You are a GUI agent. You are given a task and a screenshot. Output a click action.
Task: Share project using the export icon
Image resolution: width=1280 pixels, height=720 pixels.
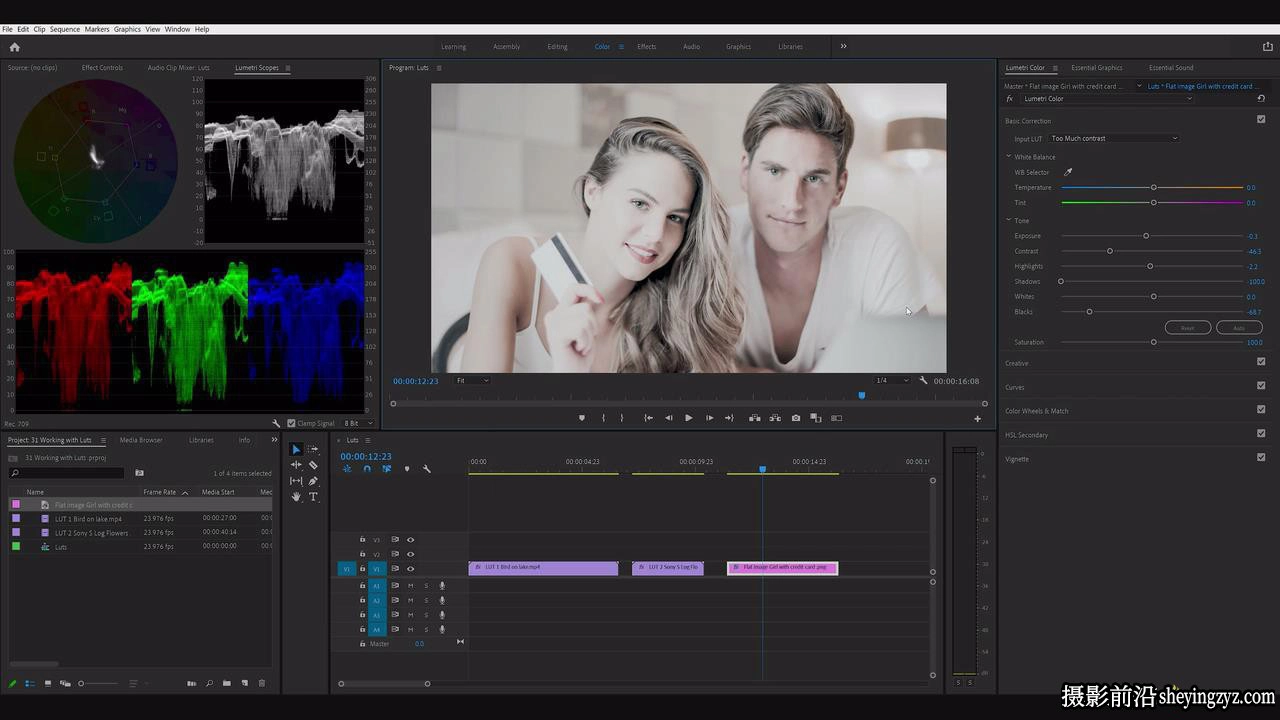tap(1268, 46)
